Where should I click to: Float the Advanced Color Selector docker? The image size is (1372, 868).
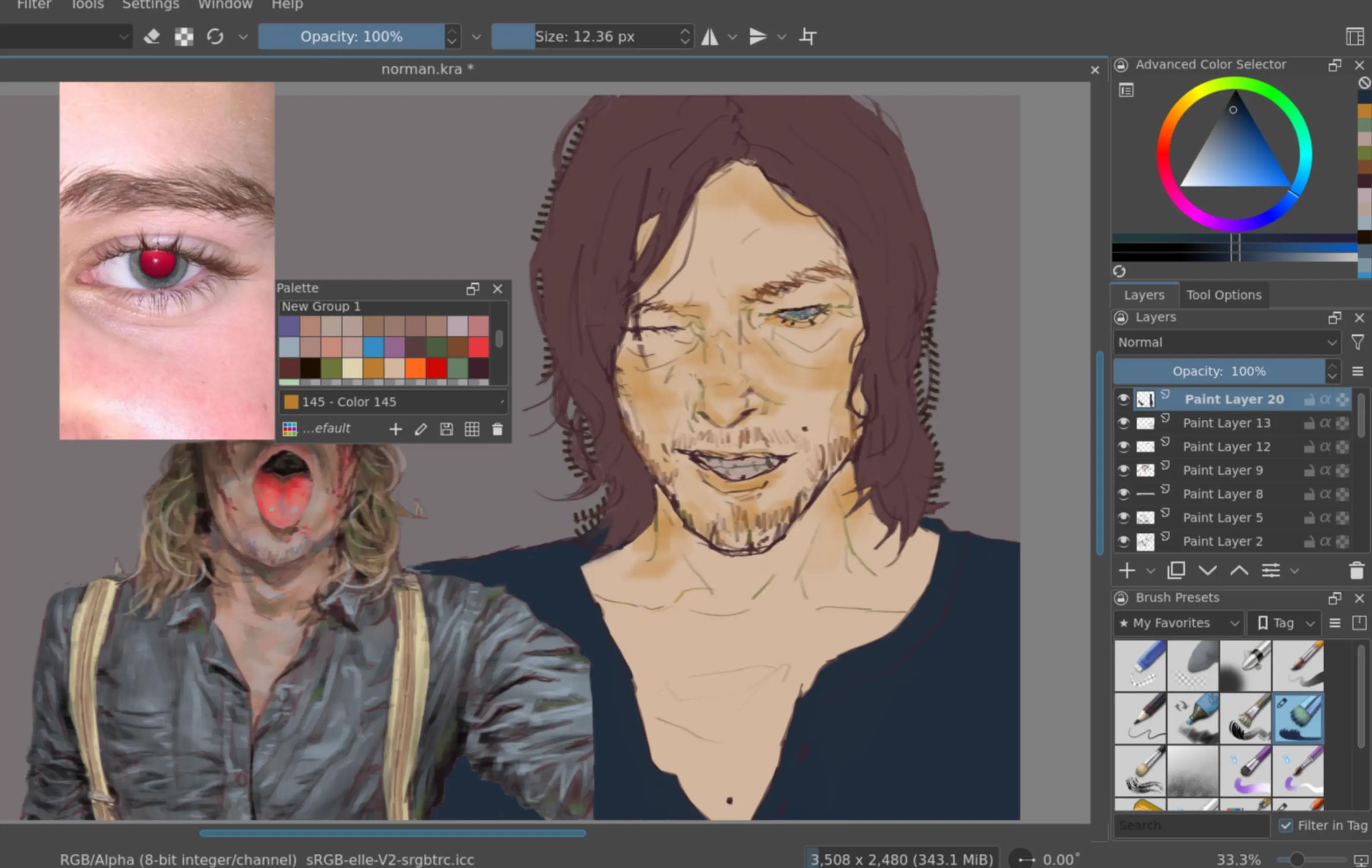coord(1334,65)
